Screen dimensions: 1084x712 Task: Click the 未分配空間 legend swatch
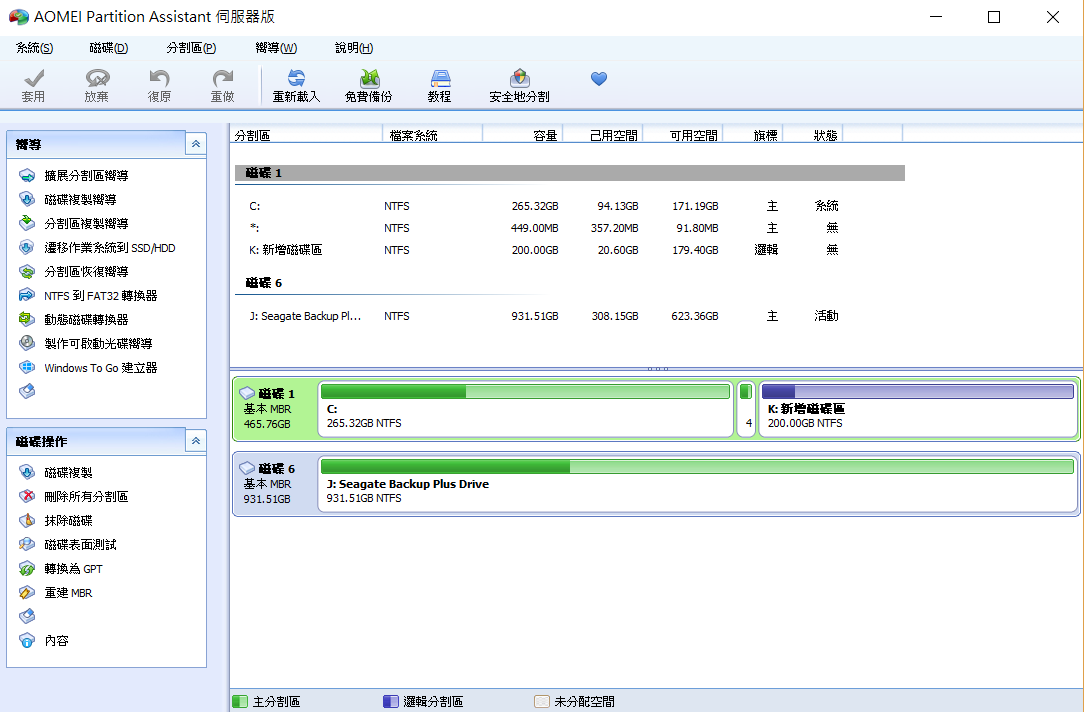click(542, 702)
